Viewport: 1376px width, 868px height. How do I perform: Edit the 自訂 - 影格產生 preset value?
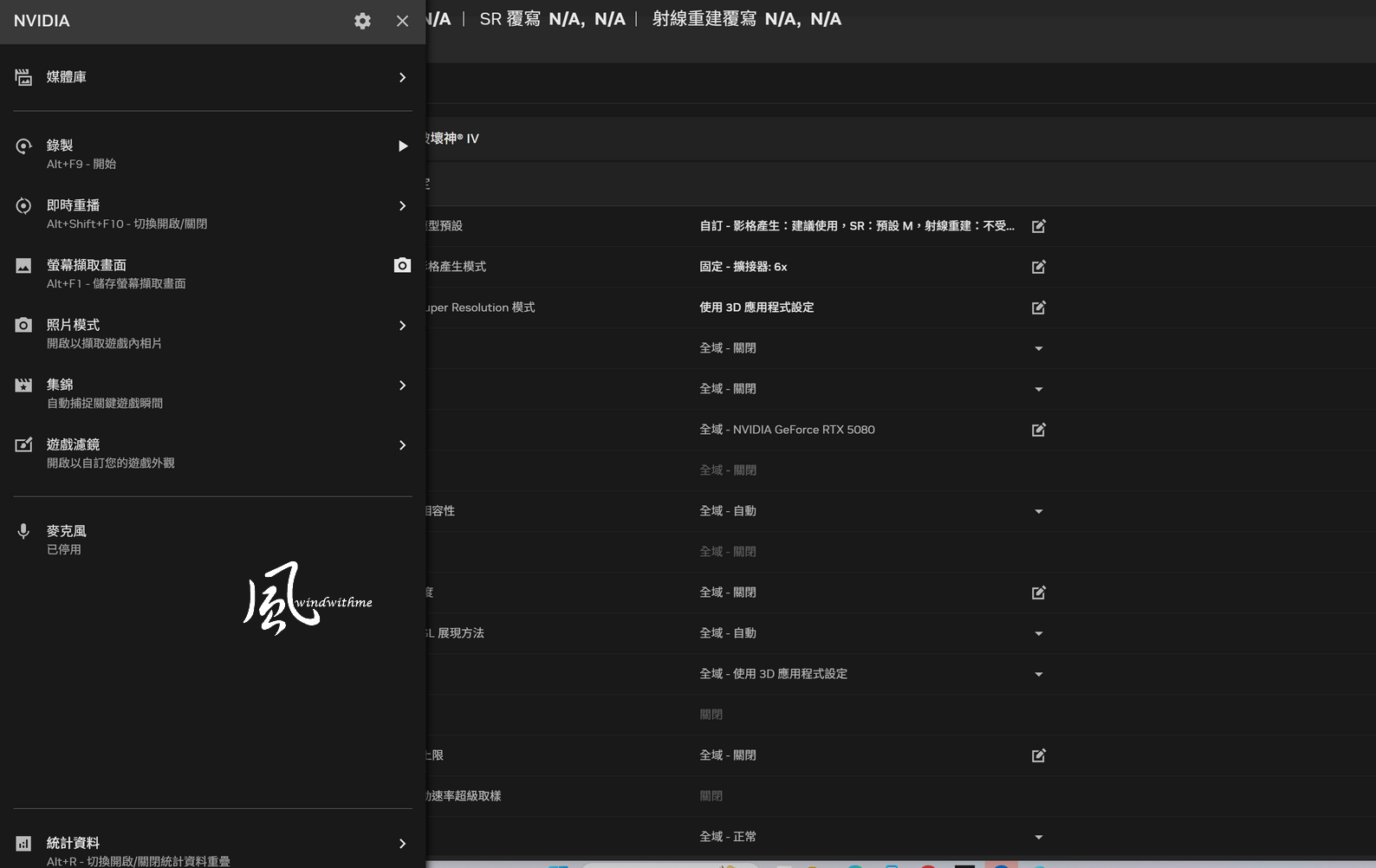[x=1038, y=226]
